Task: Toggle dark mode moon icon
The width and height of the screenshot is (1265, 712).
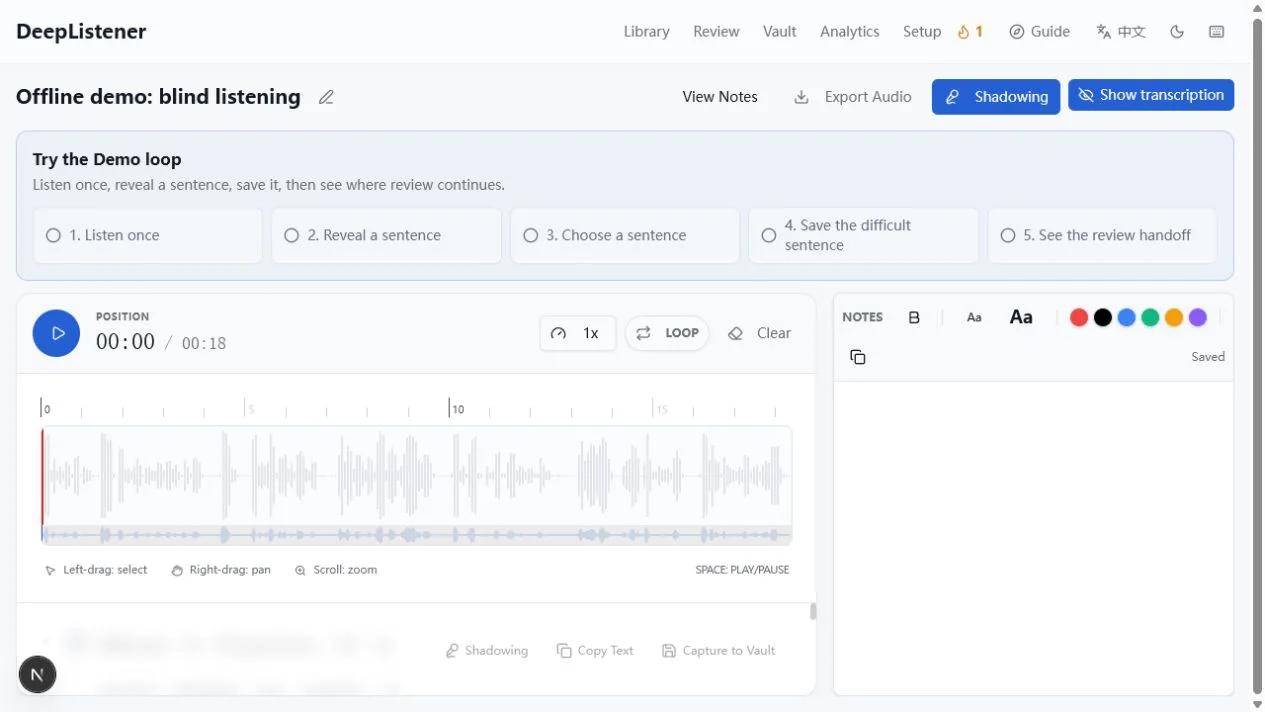Action: (x=1177, y=32)
